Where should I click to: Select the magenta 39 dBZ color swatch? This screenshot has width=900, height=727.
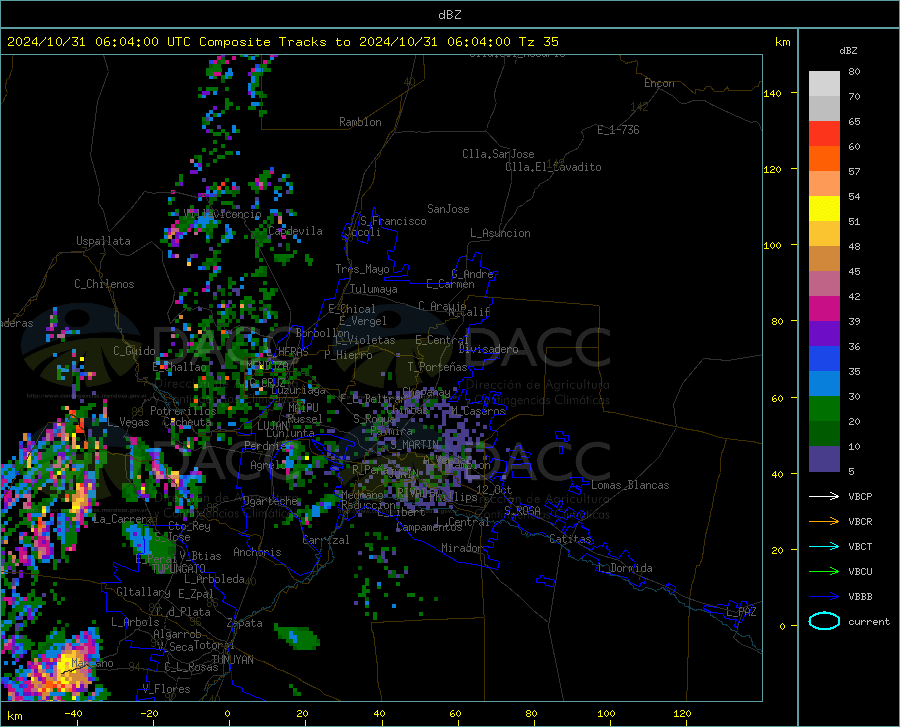(824, 309)
